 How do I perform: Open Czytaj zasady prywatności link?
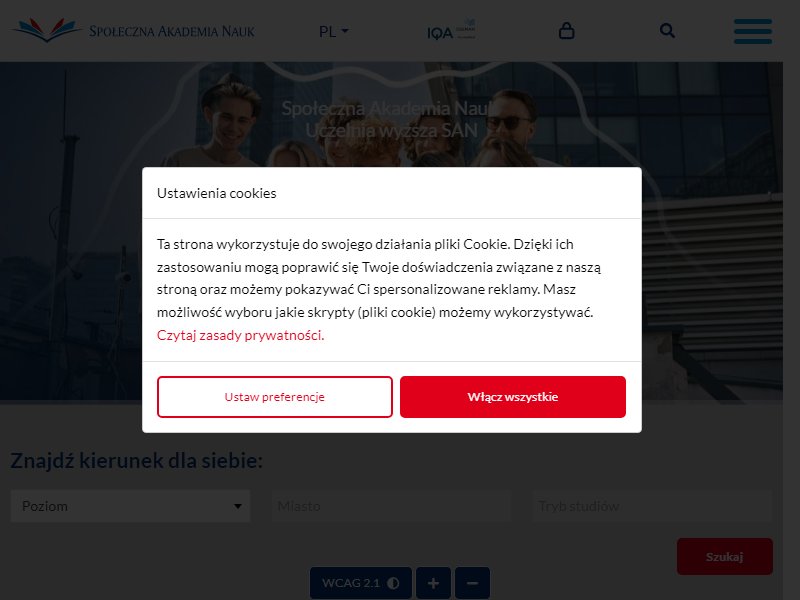[240, 335]
